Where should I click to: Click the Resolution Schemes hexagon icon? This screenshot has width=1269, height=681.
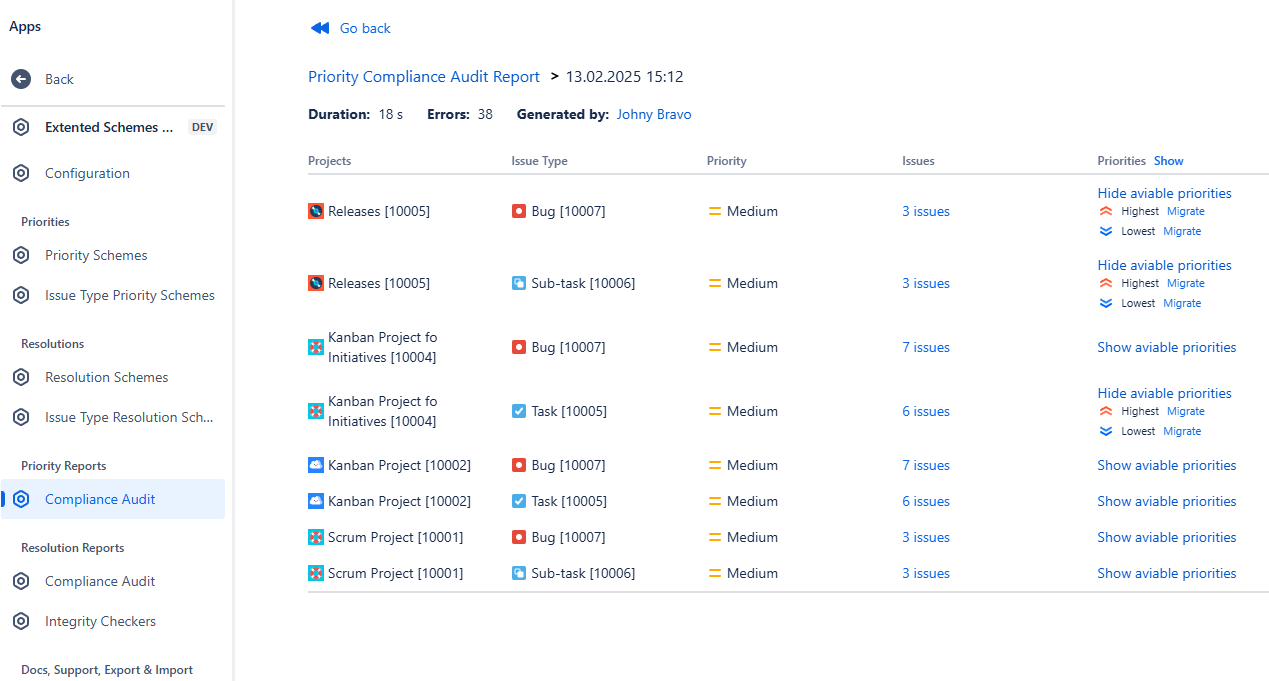(x=21, y=377)
